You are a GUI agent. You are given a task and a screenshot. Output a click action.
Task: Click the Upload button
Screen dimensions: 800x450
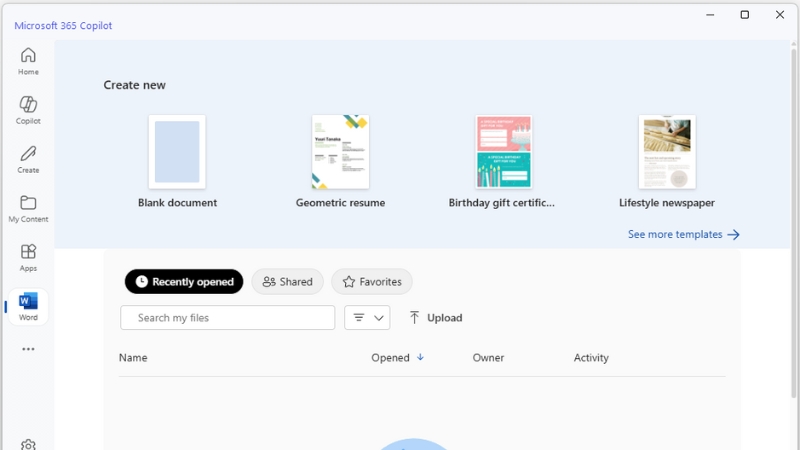click(436, 318)
